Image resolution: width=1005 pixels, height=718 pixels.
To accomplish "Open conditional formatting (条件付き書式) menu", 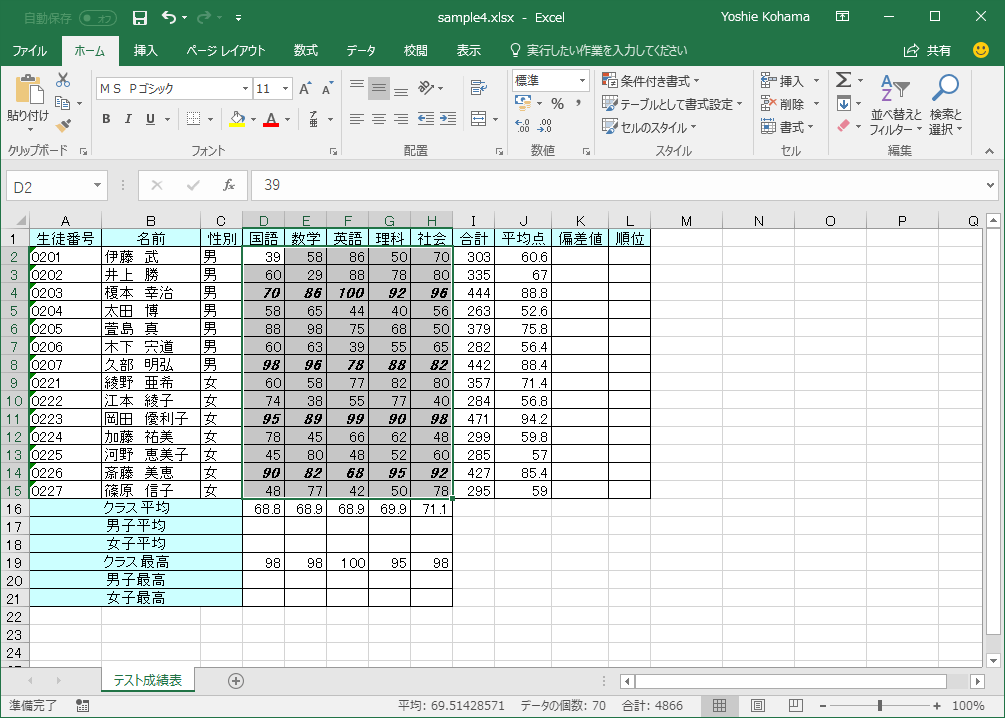I will pyautogui.click(x=651, y=81).
